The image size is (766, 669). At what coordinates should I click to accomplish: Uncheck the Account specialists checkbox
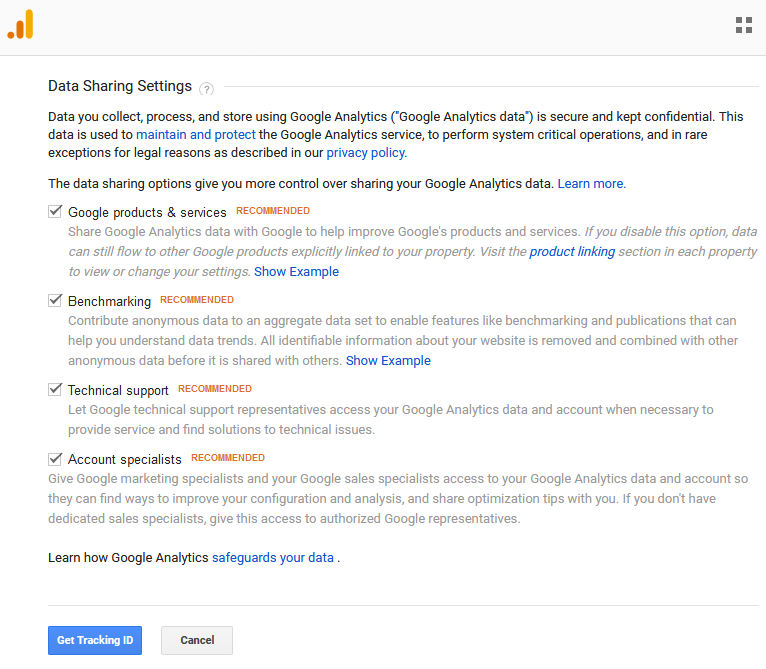pos(55,459)
